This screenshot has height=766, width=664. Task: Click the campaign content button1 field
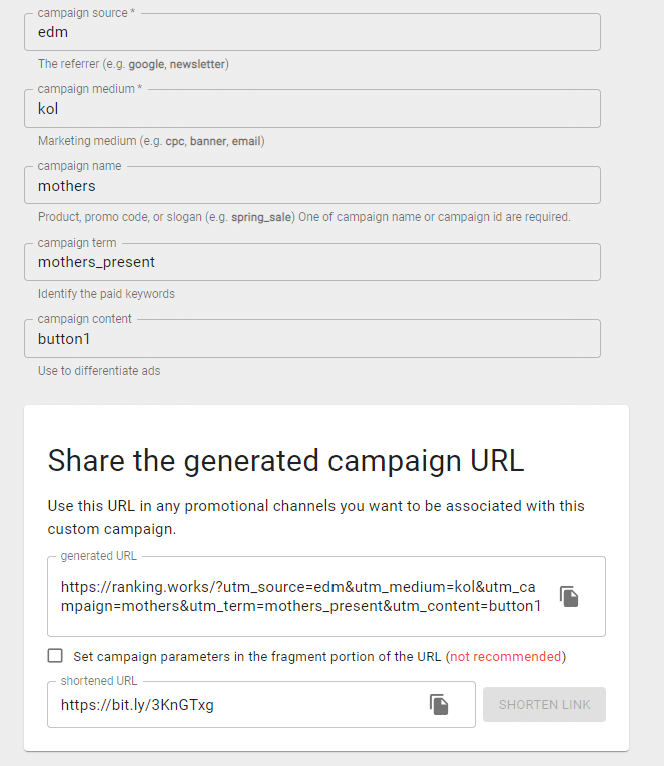click(312, 339)
